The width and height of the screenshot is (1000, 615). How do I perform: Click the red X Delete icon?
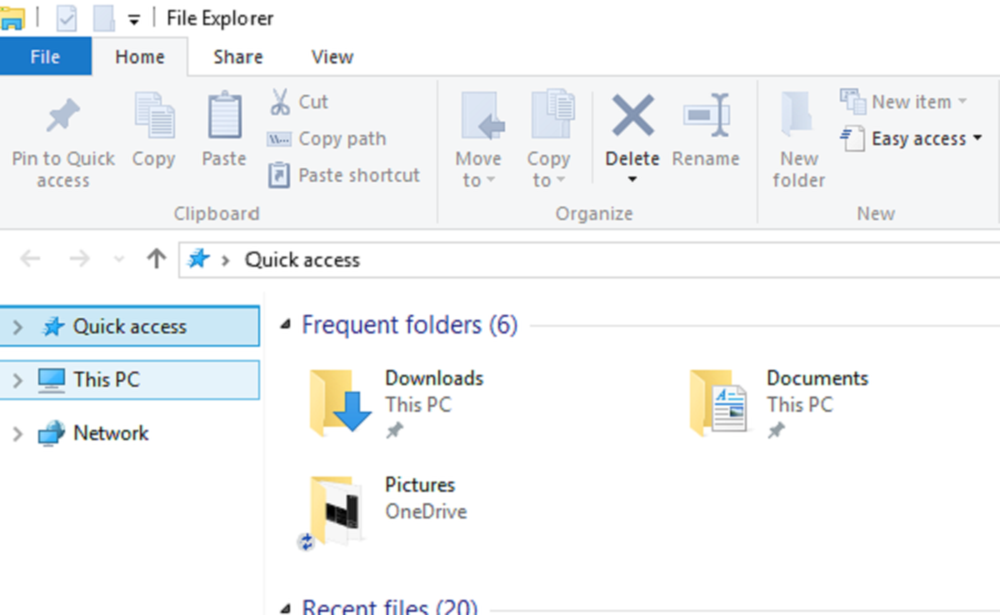[x=632, y=117]
